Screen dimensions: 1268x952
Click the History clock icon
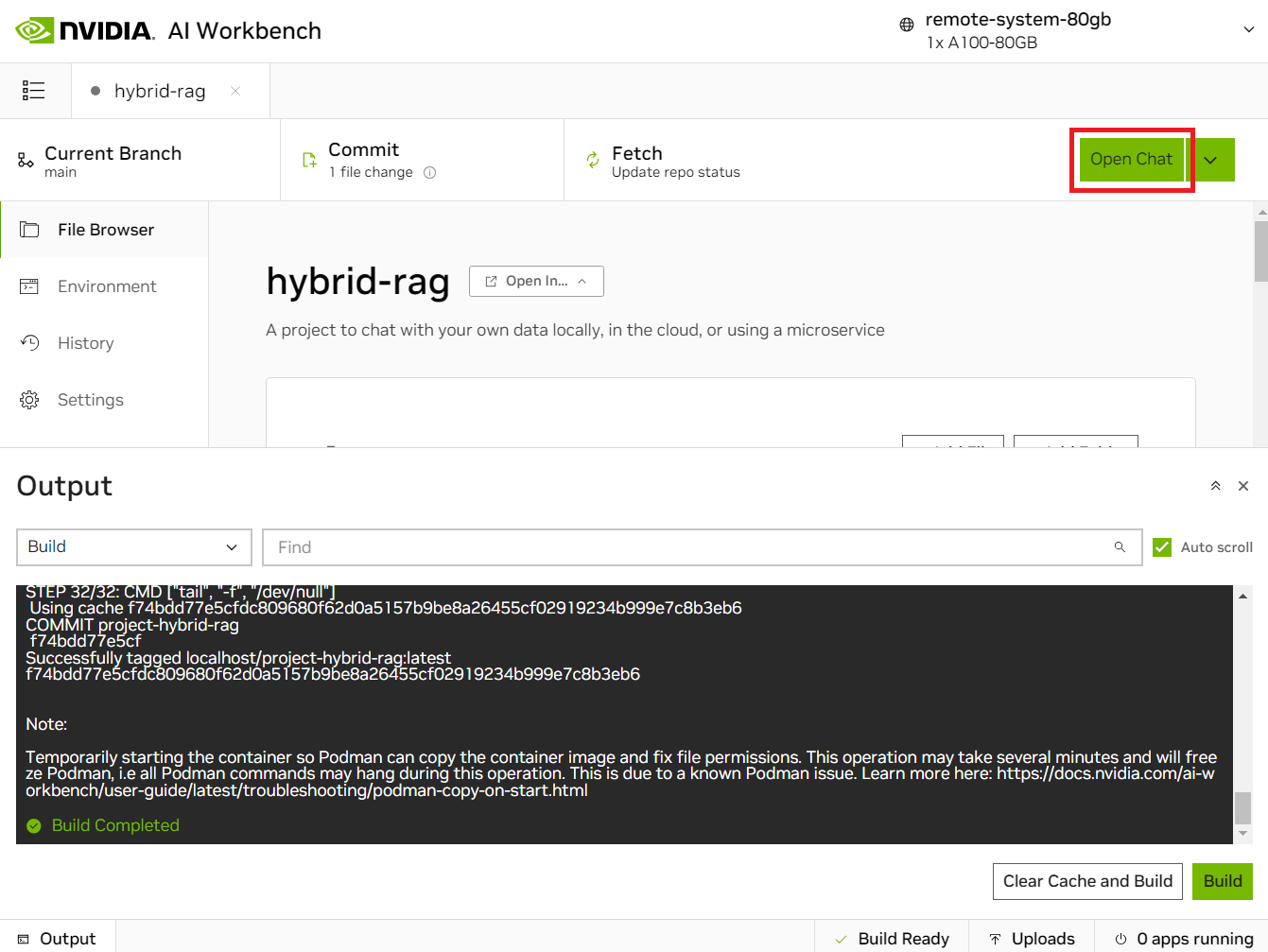coord(29,343)
